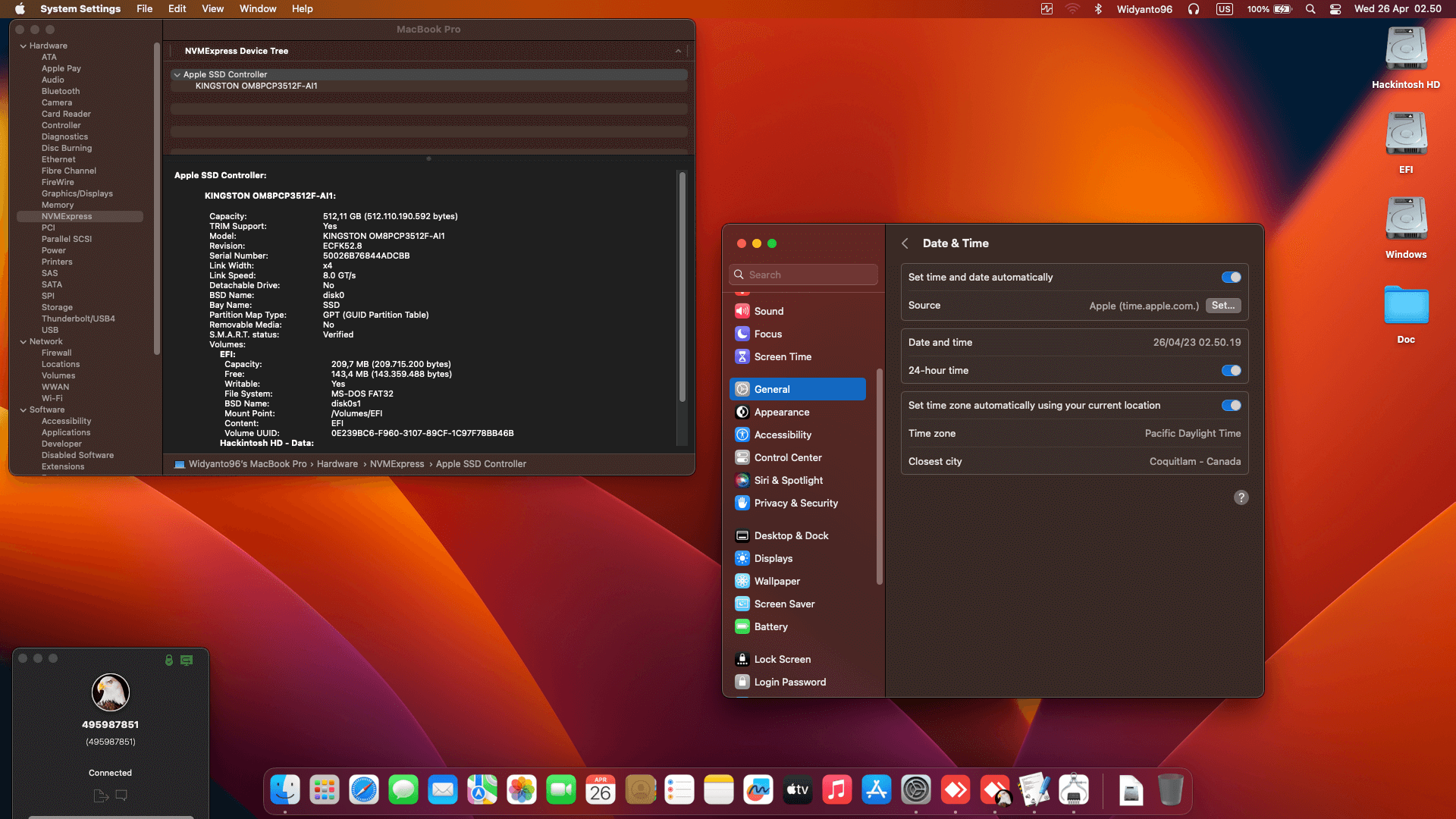1456x819 pixels.
Task: Open Apple menu
Action: pyautogui.click(x=20, y=9)
